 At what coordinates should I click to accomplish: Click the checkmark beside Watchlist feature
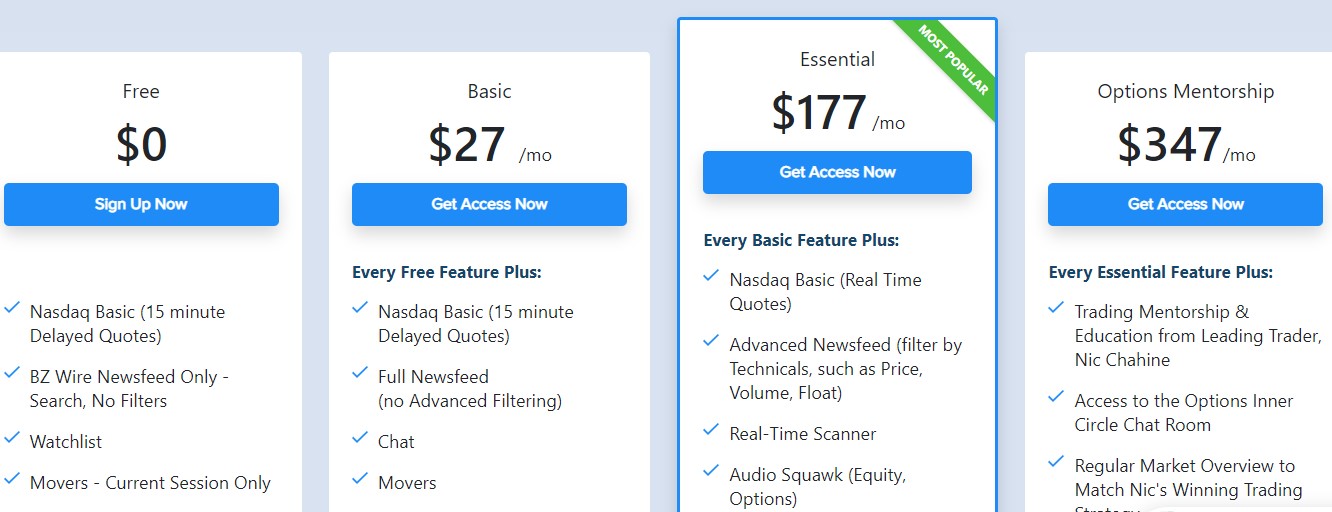coord(12,438)
